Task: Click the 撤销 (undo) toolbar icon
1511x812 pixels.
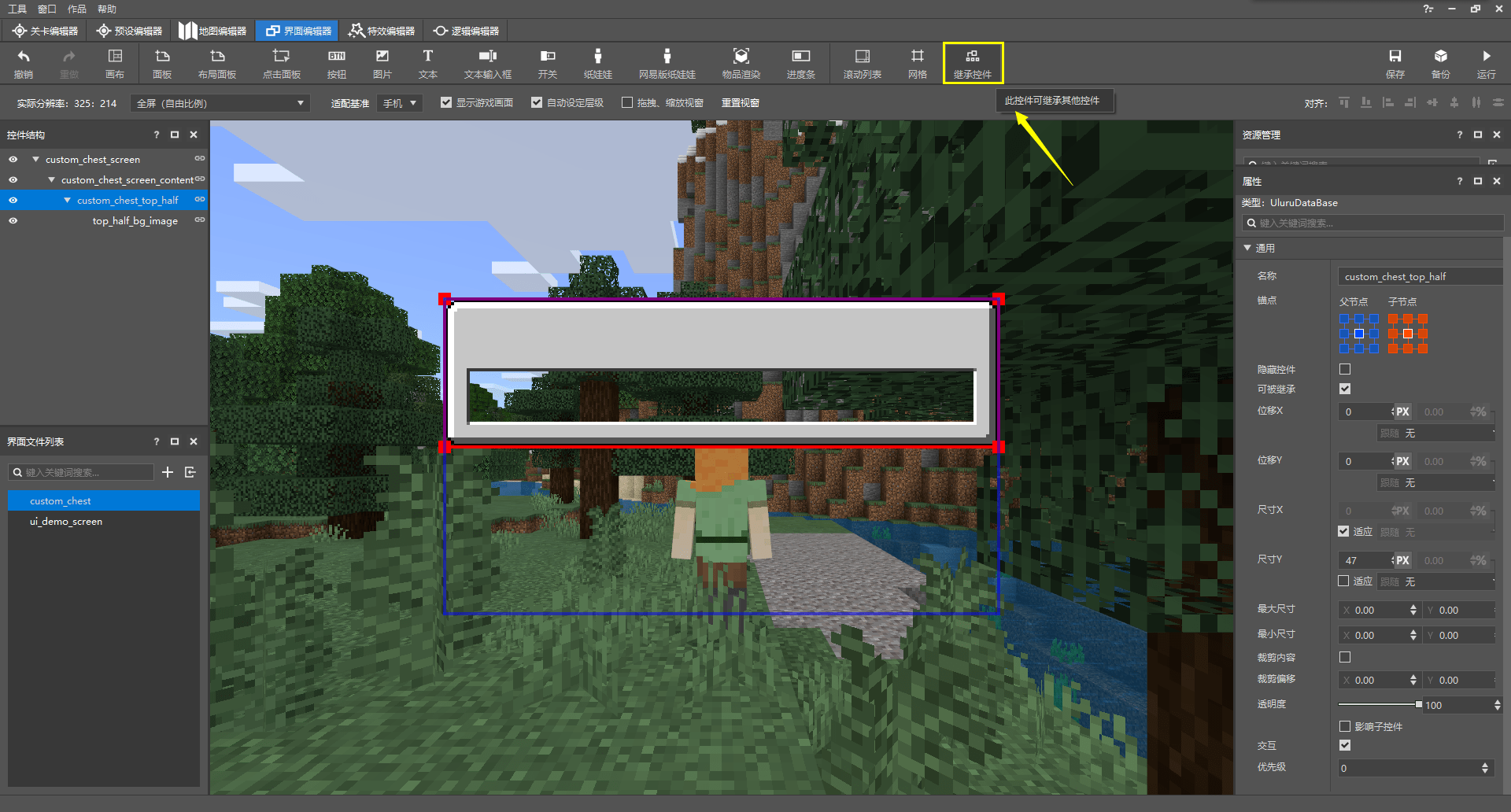Action: [24, 64]
